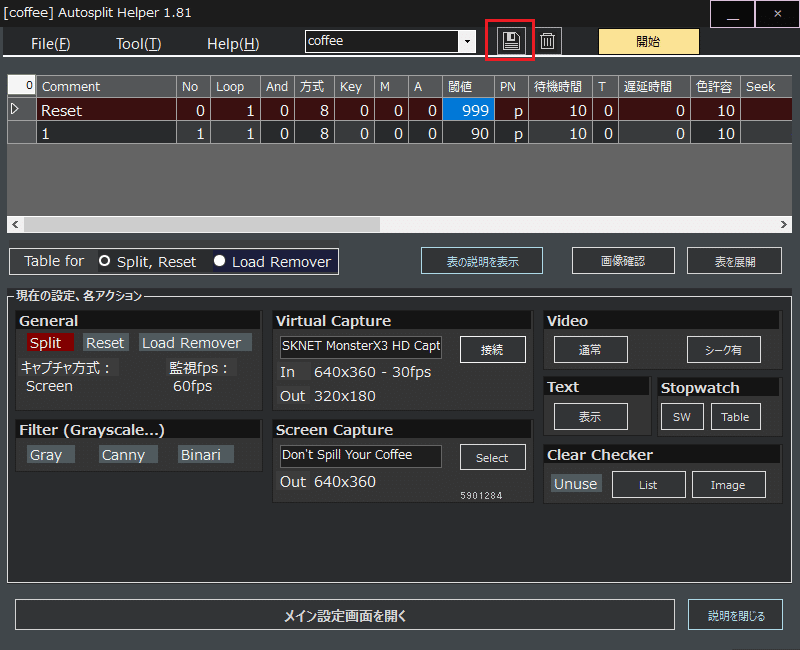Click the 通常 video button
The image size is (800, 650).
[591, 349]
